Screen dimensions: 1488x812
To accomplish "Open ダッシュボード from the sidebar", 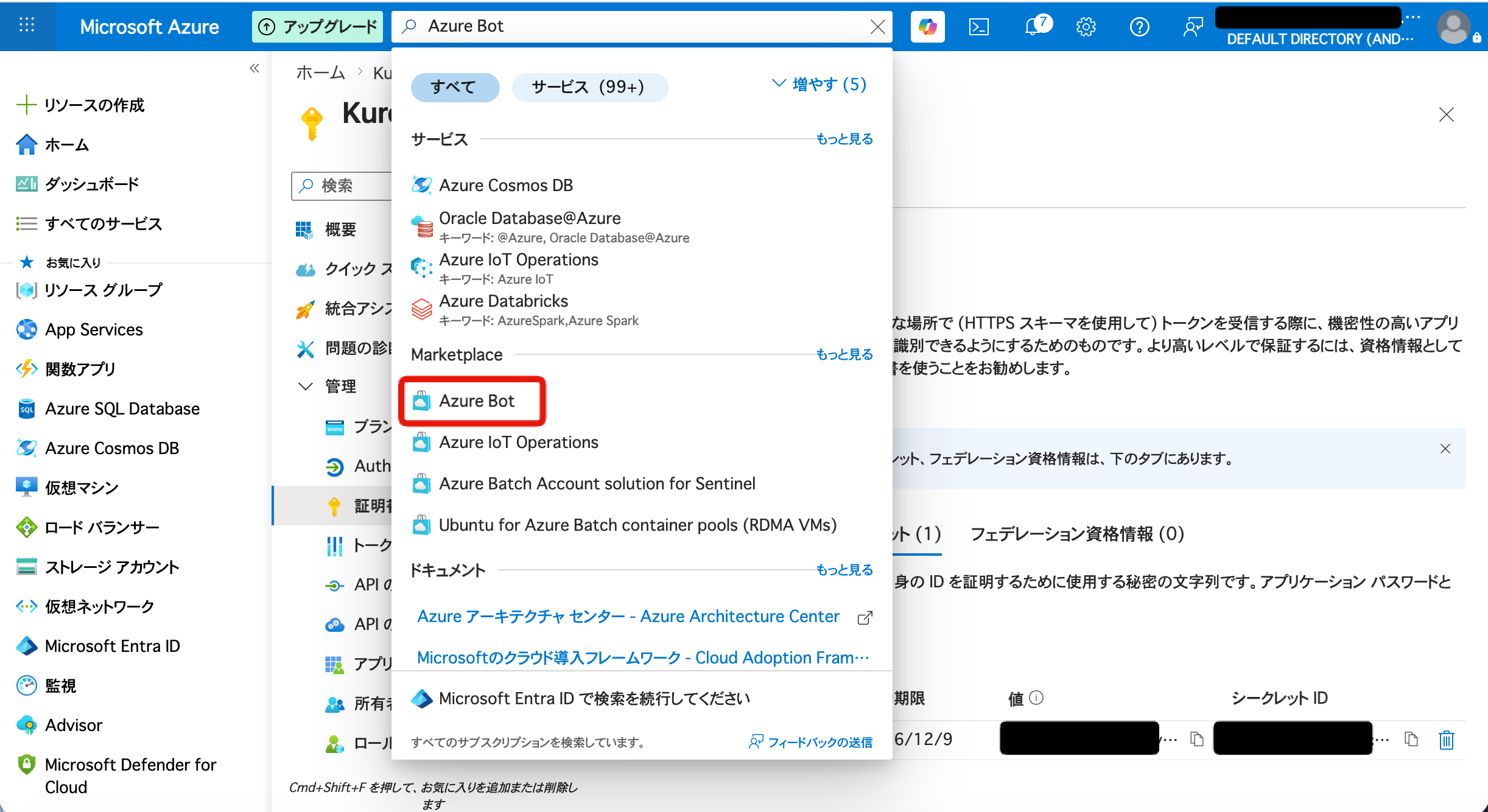I will click(78, 184).
